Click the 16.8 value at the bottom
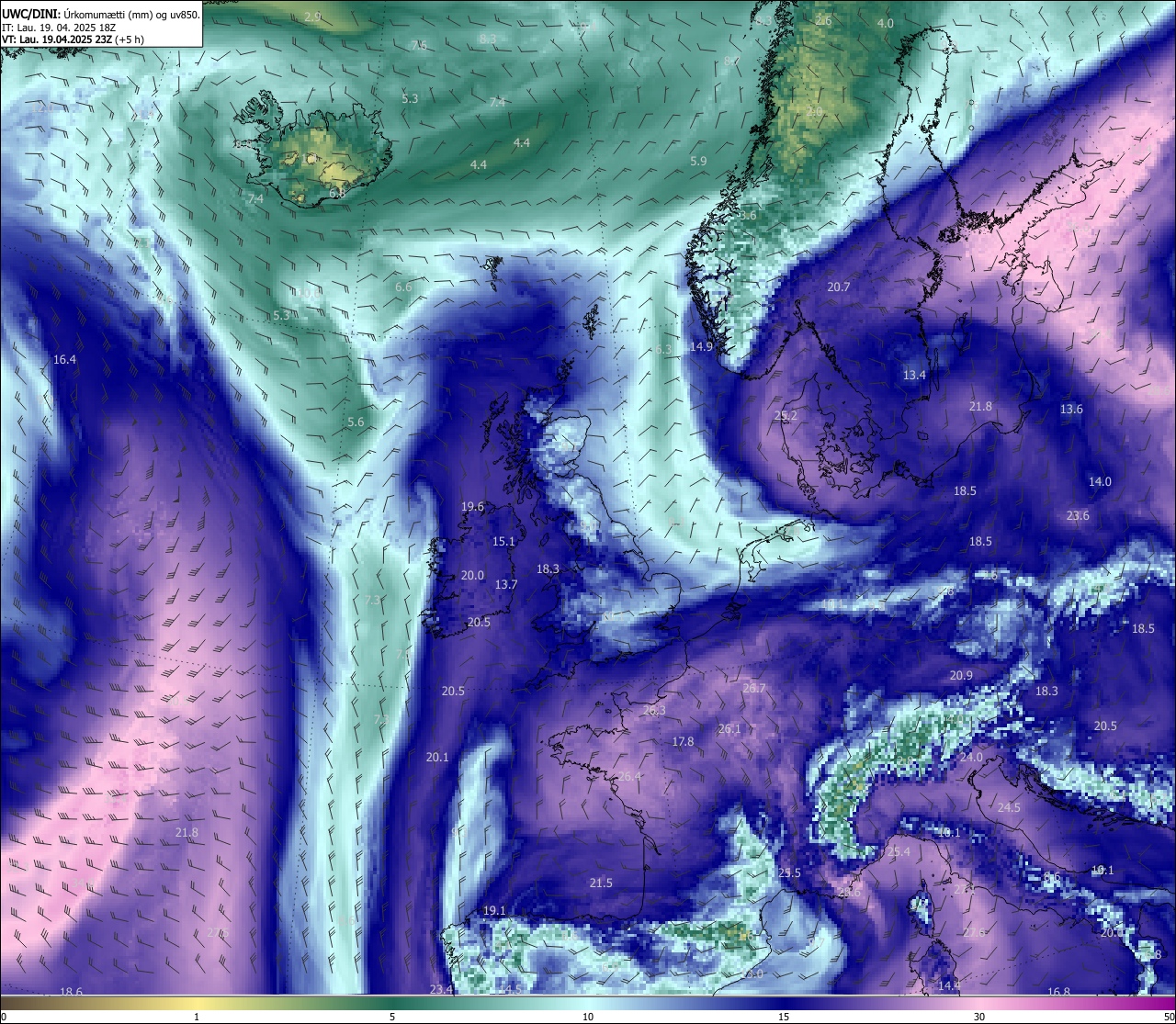Screen dimensions: 1176x1024 click(x=1058, y=993)
